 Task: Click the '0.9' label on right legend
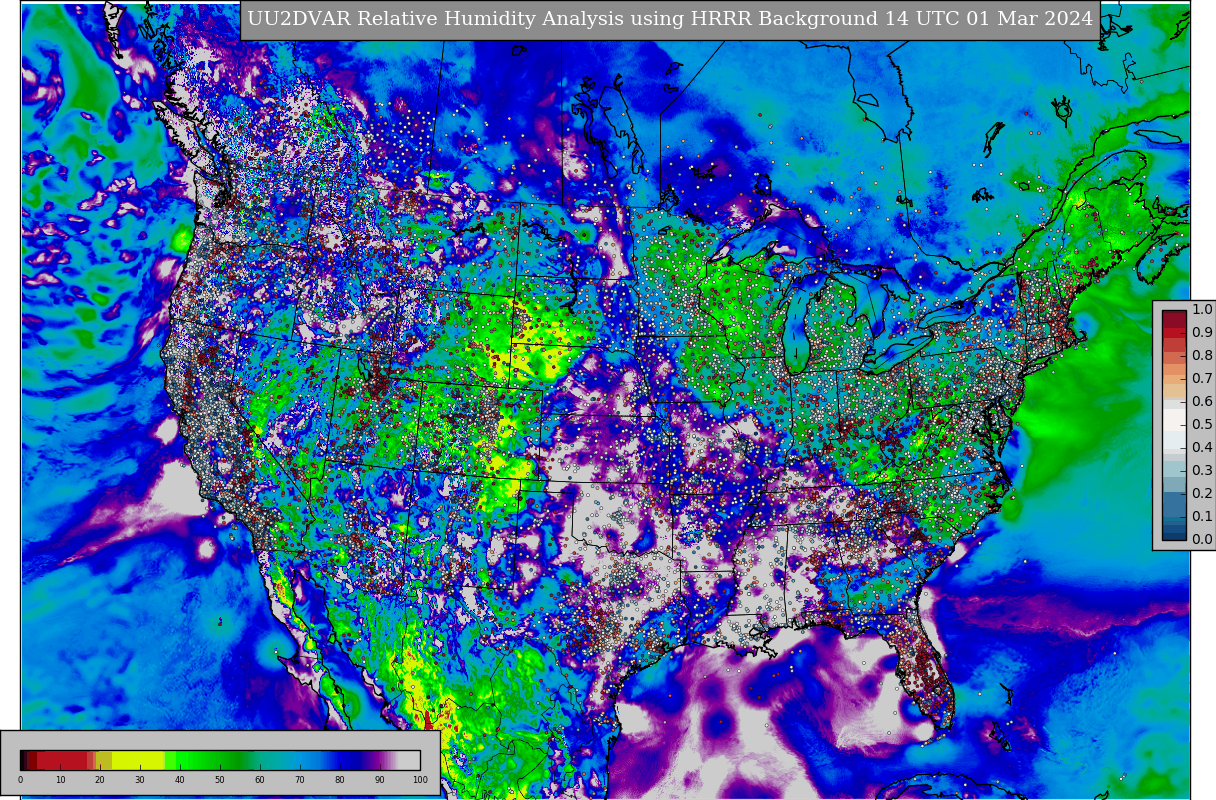[x=1202, y=332]
